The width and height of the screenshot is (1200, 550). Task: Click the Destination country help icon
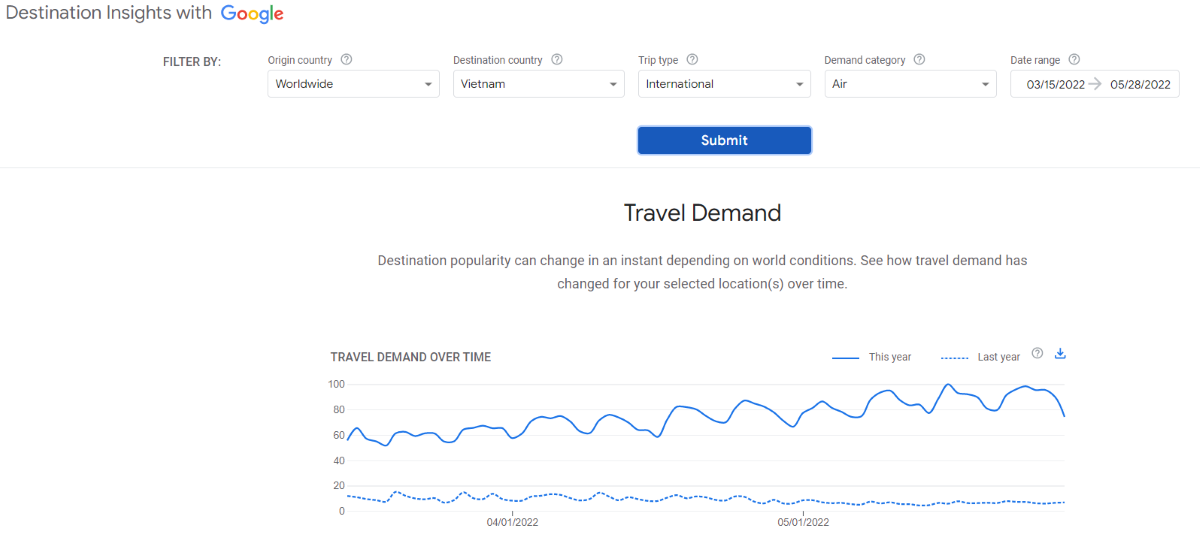[x=557, y=60]
